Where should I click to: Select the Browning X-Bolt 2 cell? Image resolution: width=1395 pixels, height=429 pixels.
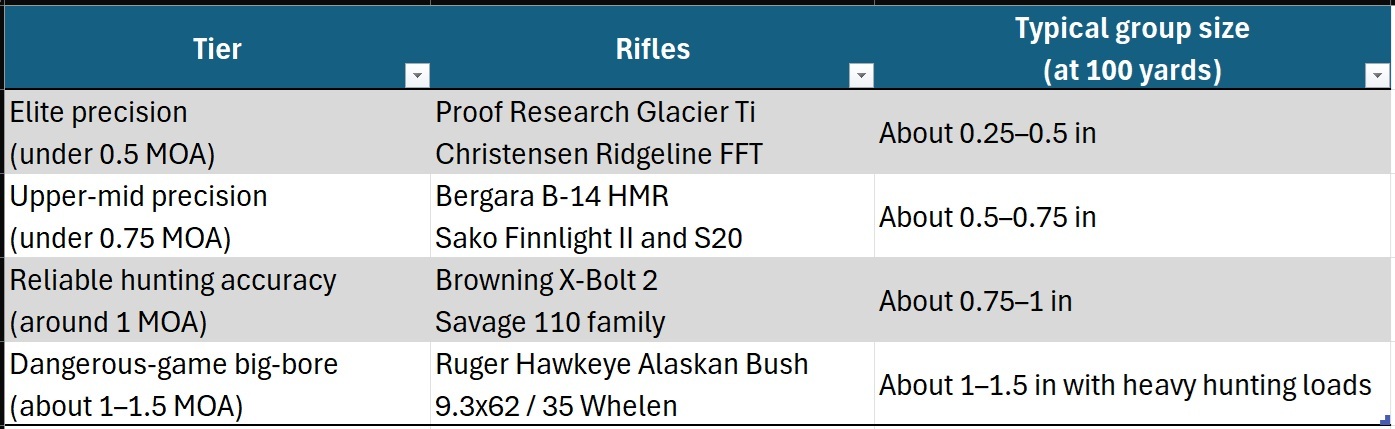click(546, 280)
